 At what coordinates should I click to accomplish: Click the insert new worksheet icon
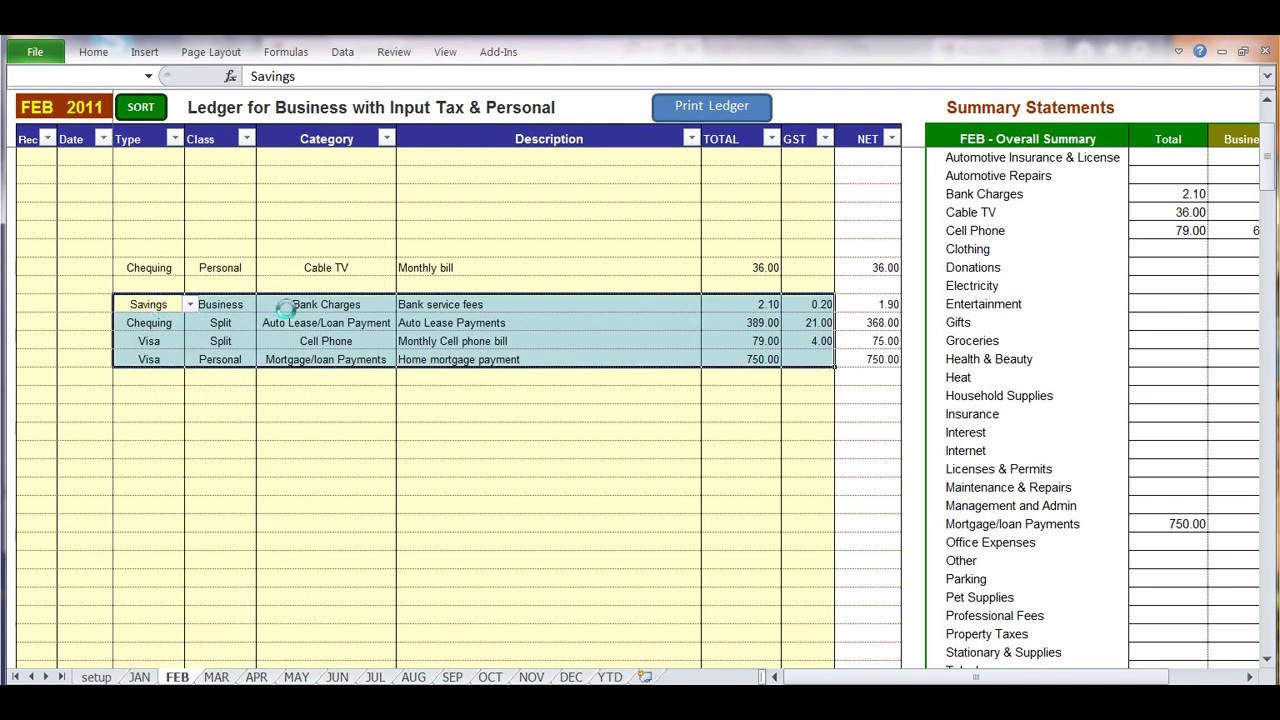pos(645,677)
